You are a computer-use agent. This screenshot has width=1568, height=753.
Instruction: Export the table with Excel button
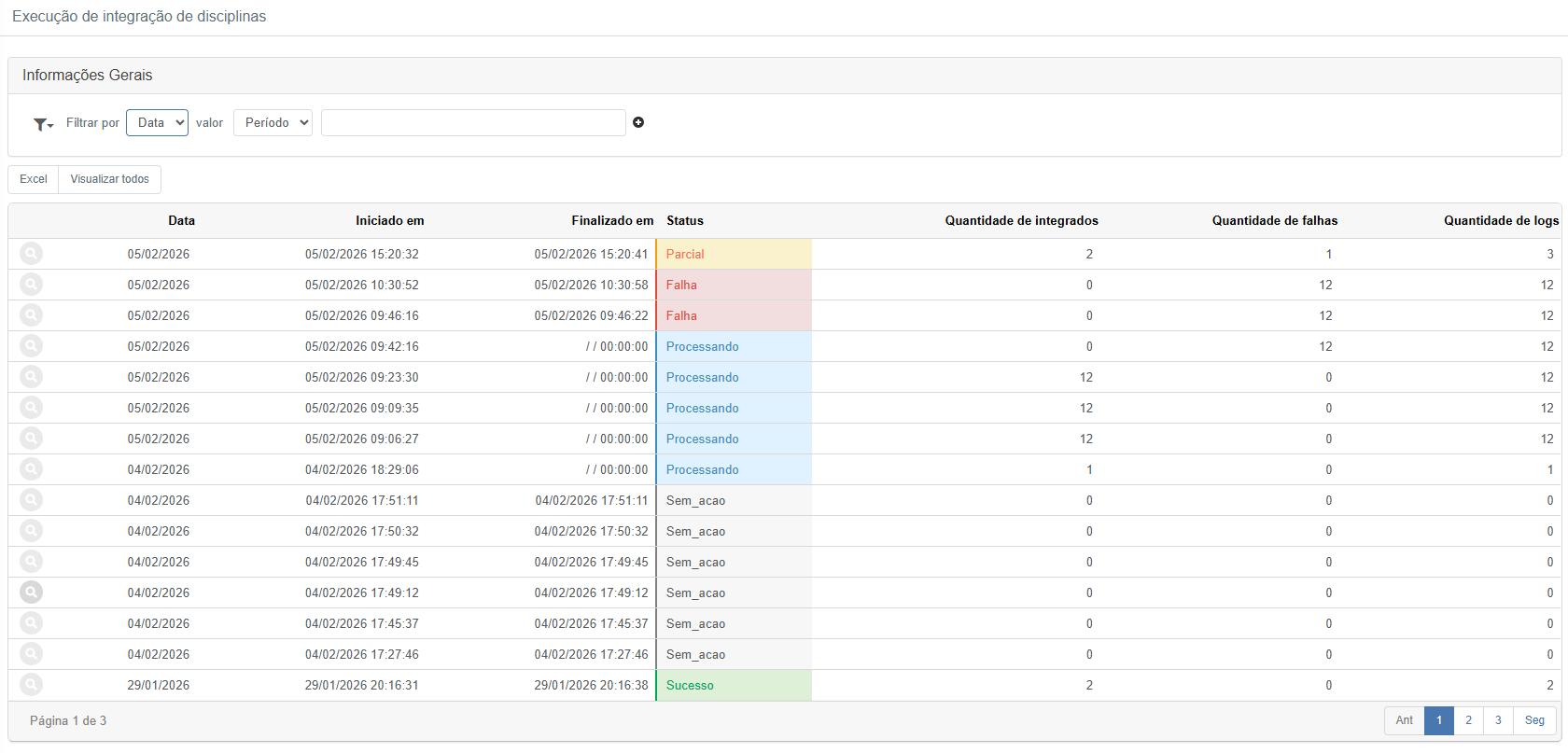(34, 179)
